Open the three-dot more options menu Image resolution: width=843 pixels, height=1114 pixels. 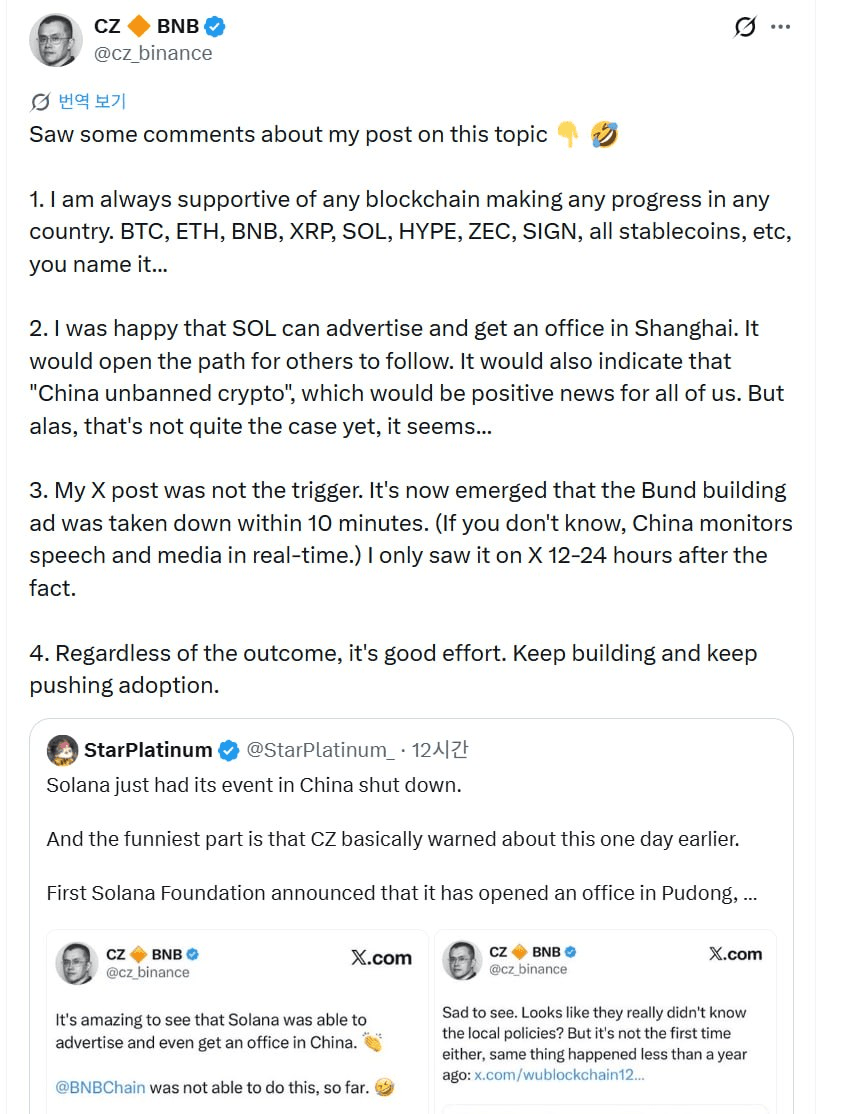click(x=781, y=27)
